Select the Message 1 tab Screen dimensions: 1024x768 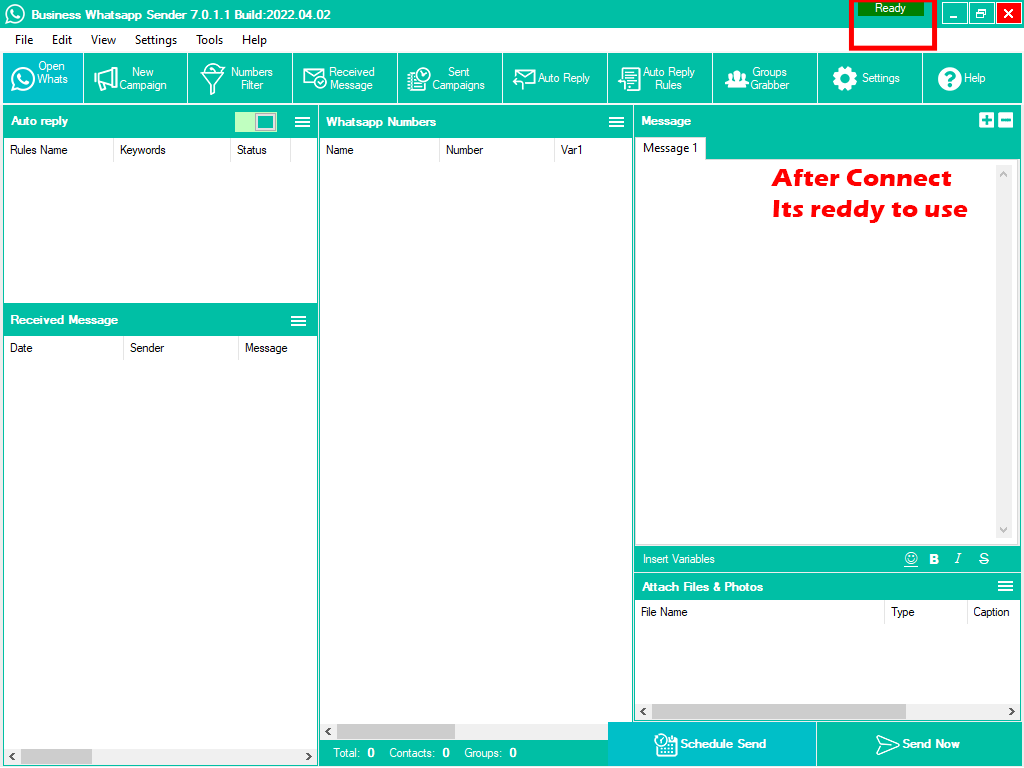tap(670, 148)
